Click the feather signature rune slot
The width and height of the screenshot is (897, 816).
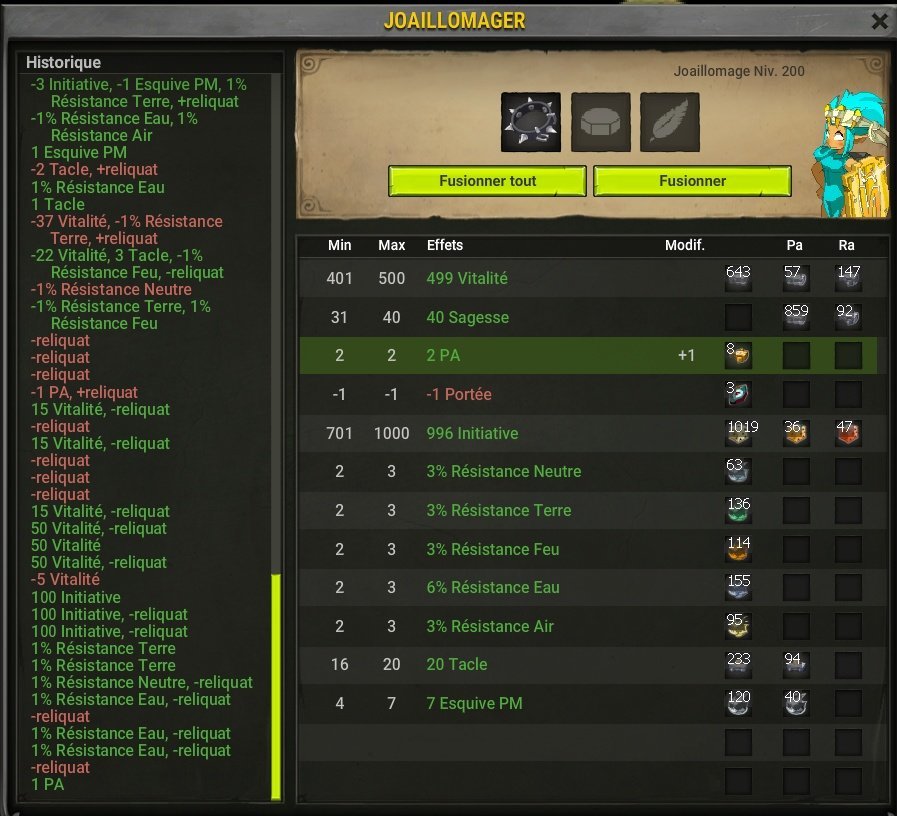pos(669,122)
